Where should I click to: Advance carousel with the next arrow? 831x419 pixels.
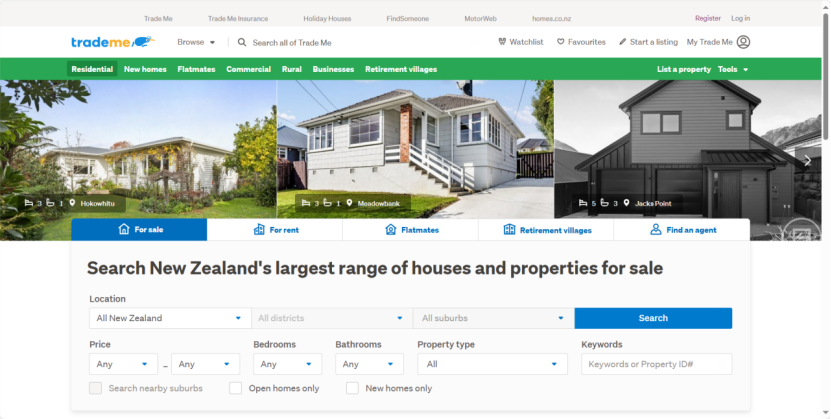coord(807,161)
